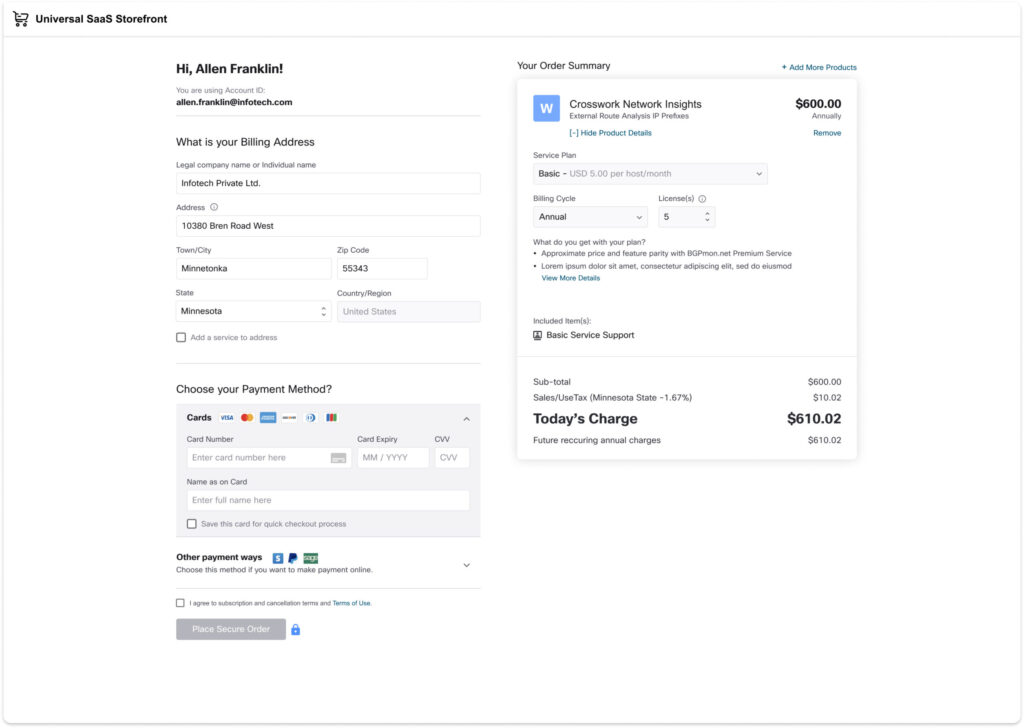1024x728 pixels.
Task: Open the Billing Cycle dropdown
Action: coord(589,216)
